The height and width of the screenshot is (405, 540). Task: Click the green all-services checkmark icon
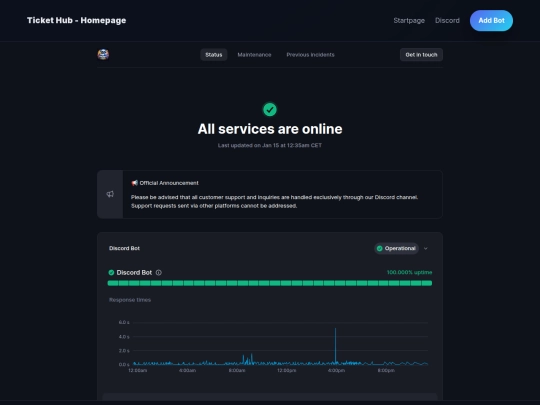270,110
